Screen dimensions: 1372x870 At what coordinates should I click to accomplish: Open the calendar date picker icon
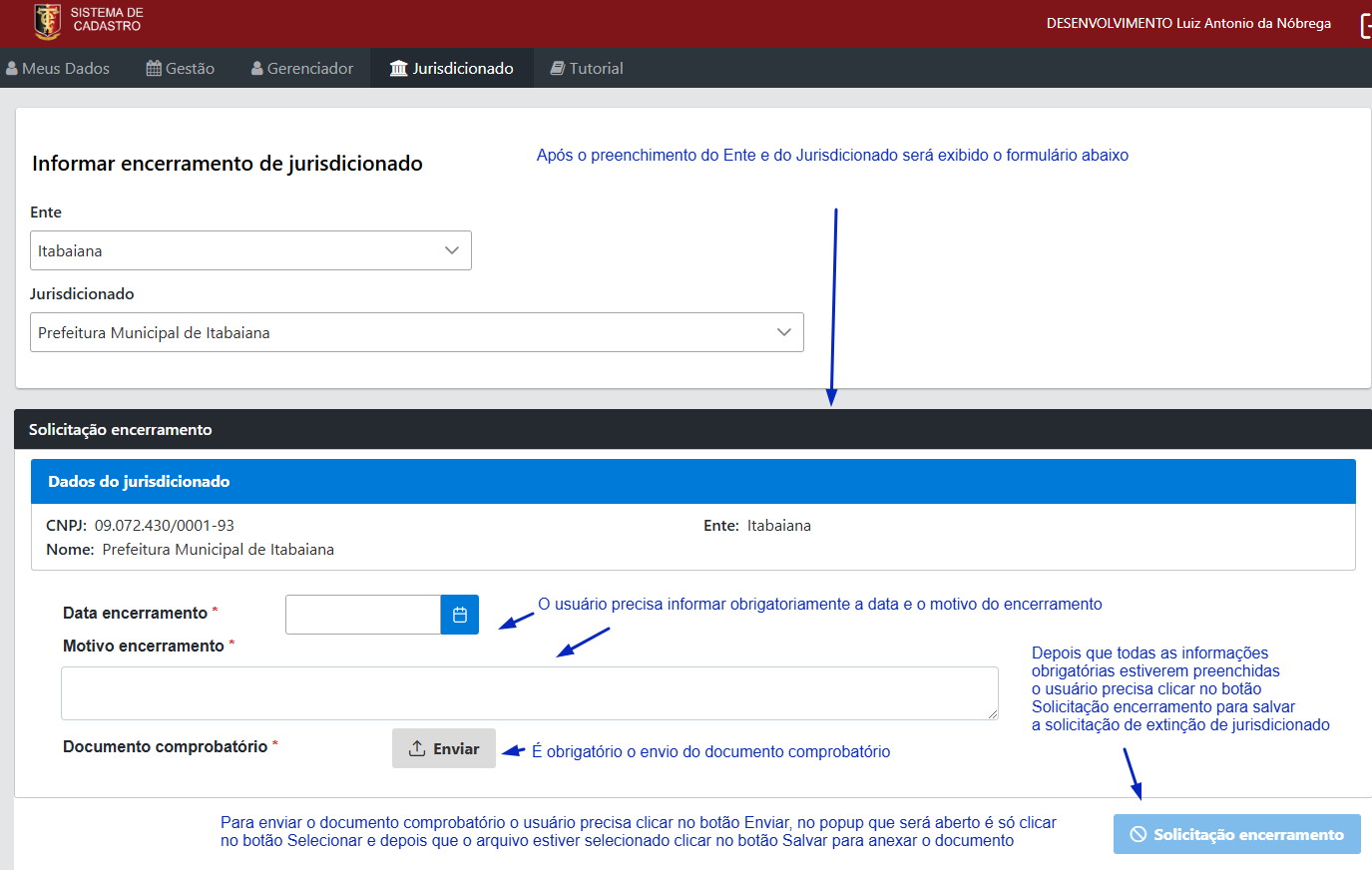coord(460,615)
